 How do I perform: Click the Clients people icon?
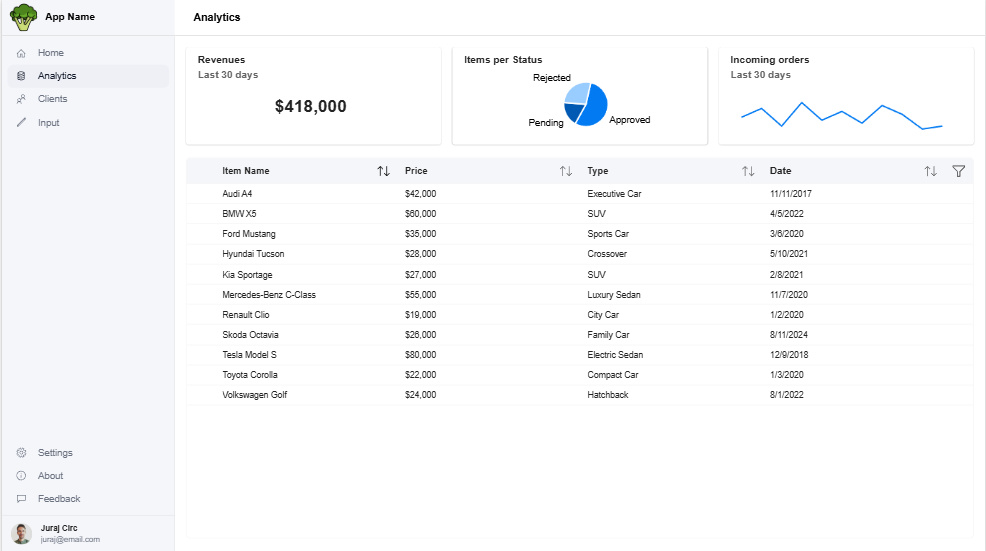[21, 99]
